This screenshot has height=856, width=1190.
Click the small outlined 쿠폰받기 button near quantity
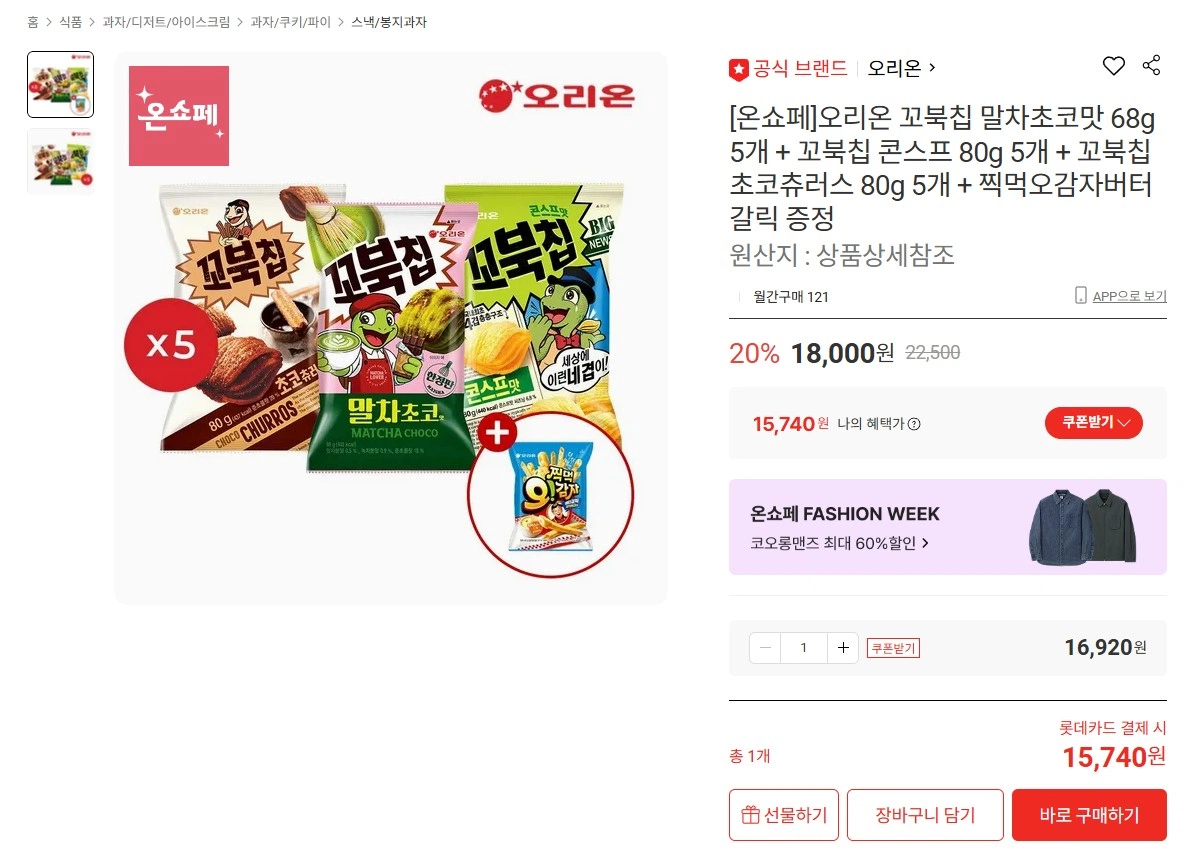pos(893,648)
